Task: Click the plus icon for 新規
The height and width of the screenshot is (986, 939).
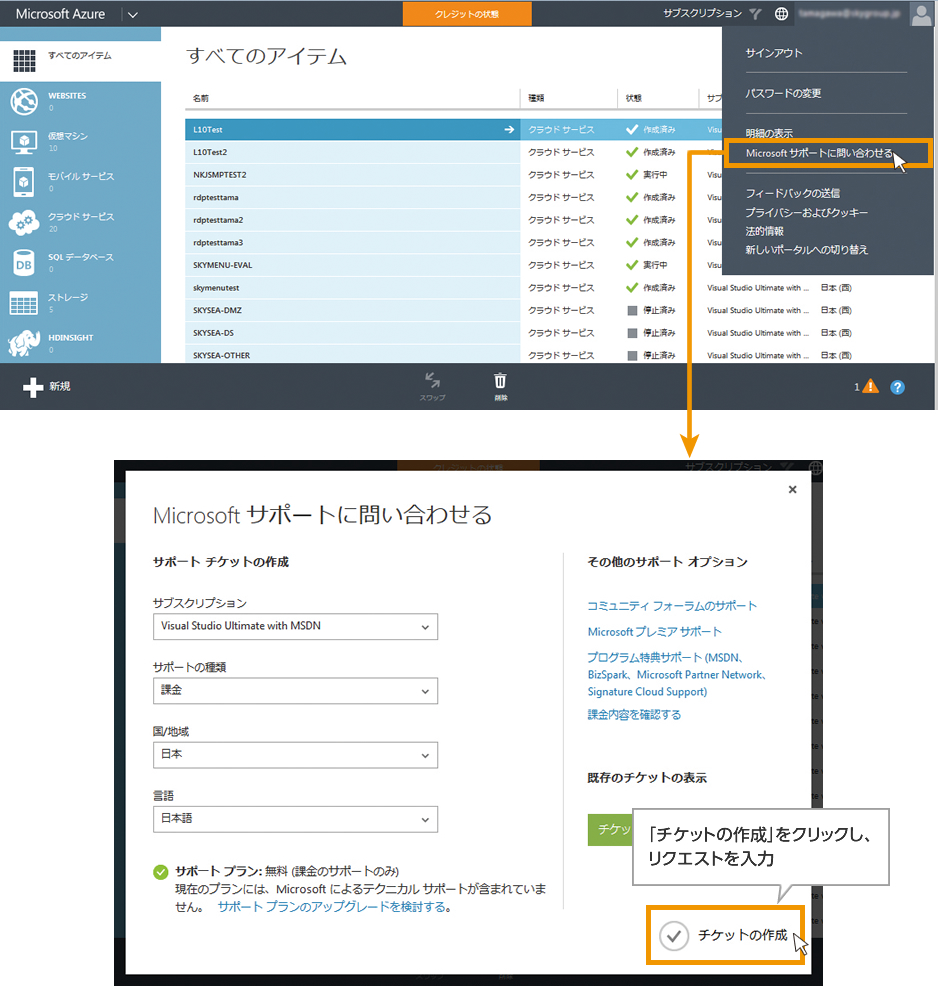Action: coord(33,387)
